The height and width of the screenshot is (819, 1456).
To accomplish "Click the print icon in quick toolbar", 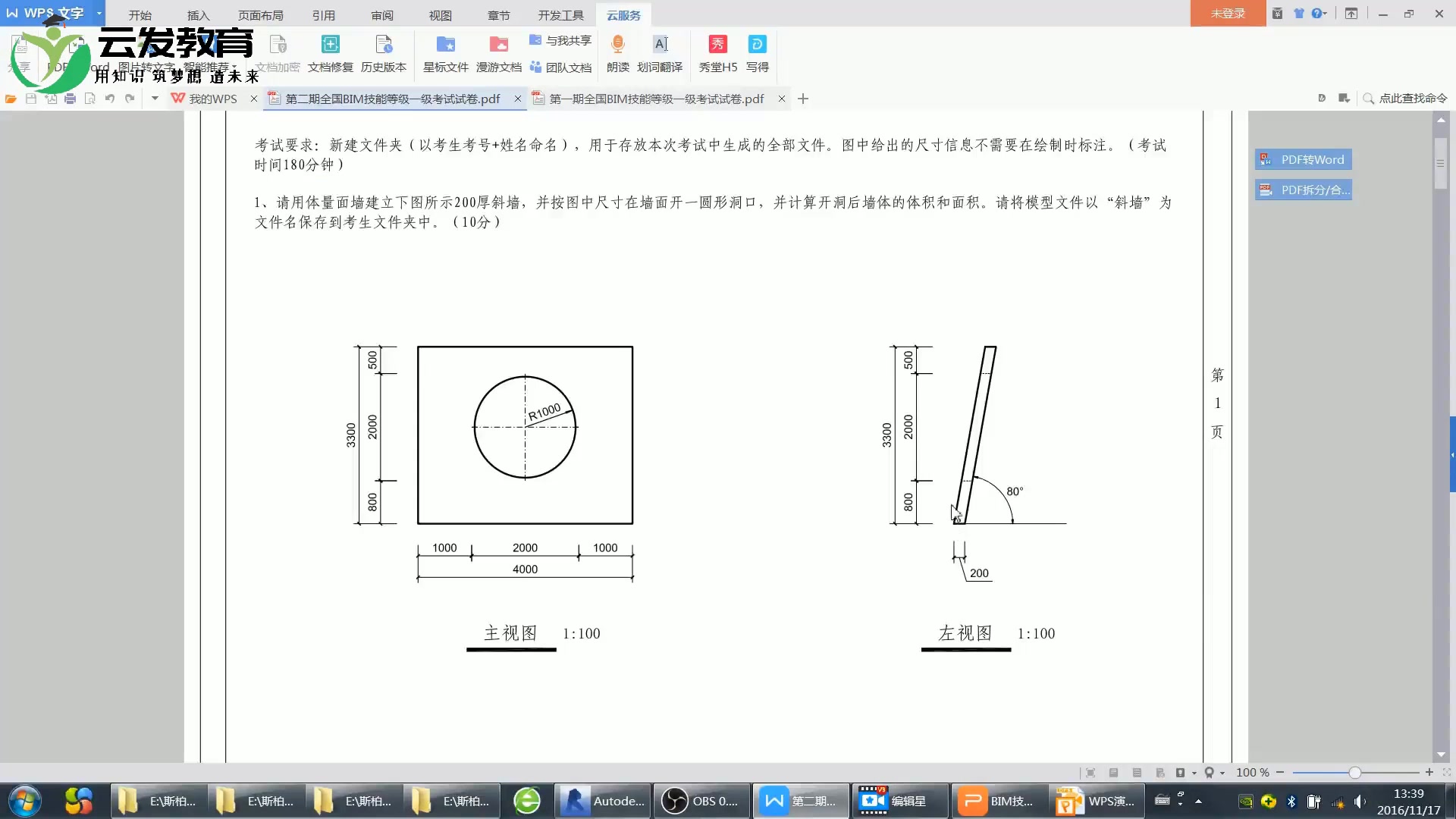I will pos(70,99).
